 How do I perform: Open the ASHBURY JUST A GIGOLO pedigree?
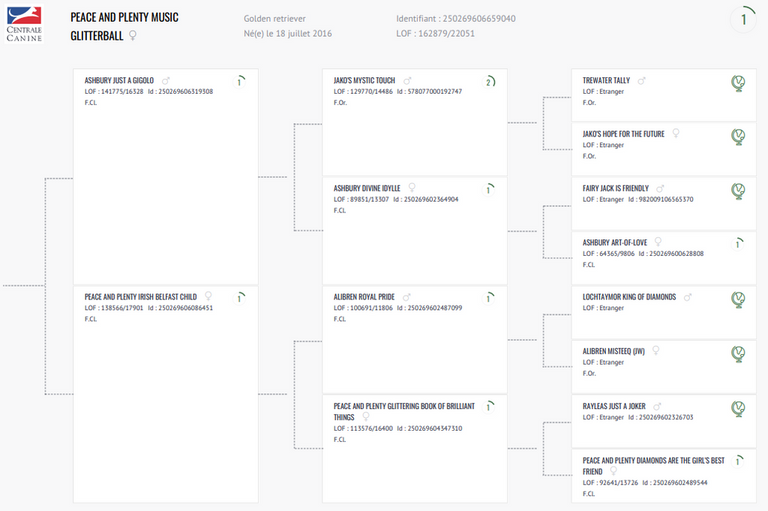[119, 80]
